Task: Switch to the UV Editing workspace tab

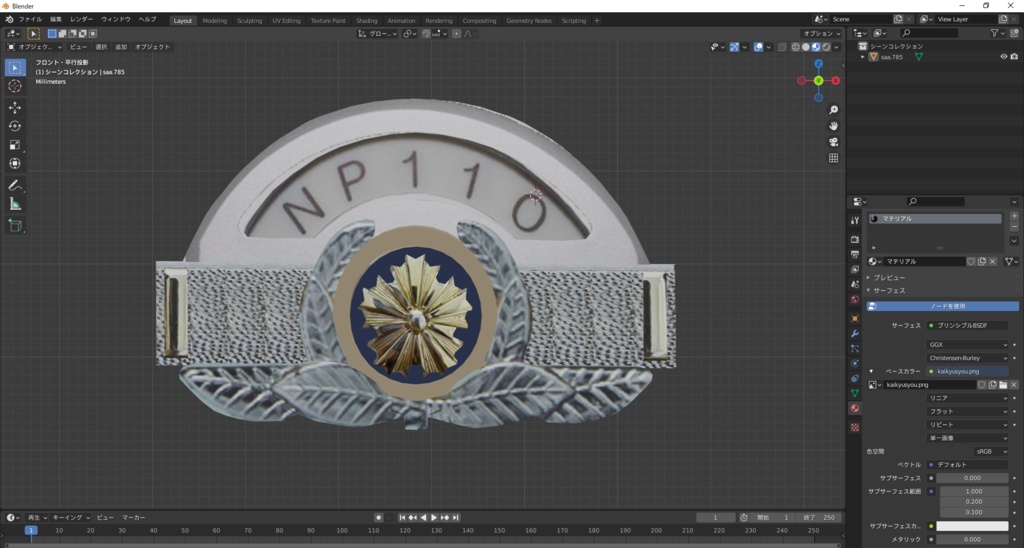Action: tap(286, 20)
